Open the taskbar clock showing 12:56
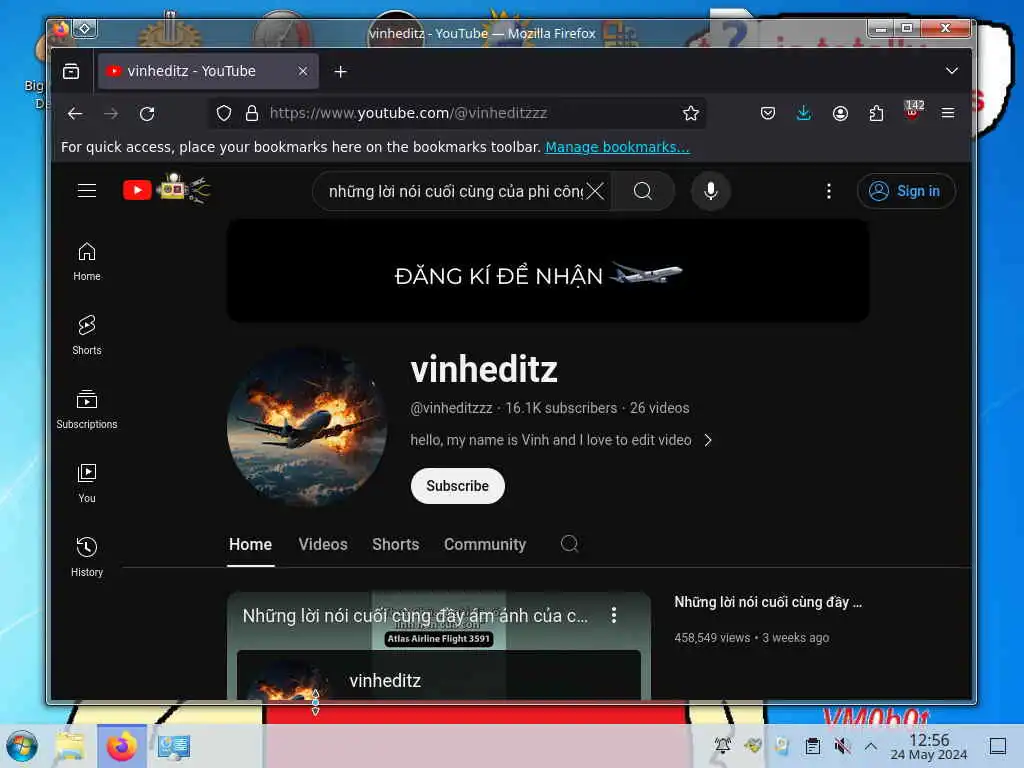Screen dimensions: 1024x768 (x=929, y=746)
